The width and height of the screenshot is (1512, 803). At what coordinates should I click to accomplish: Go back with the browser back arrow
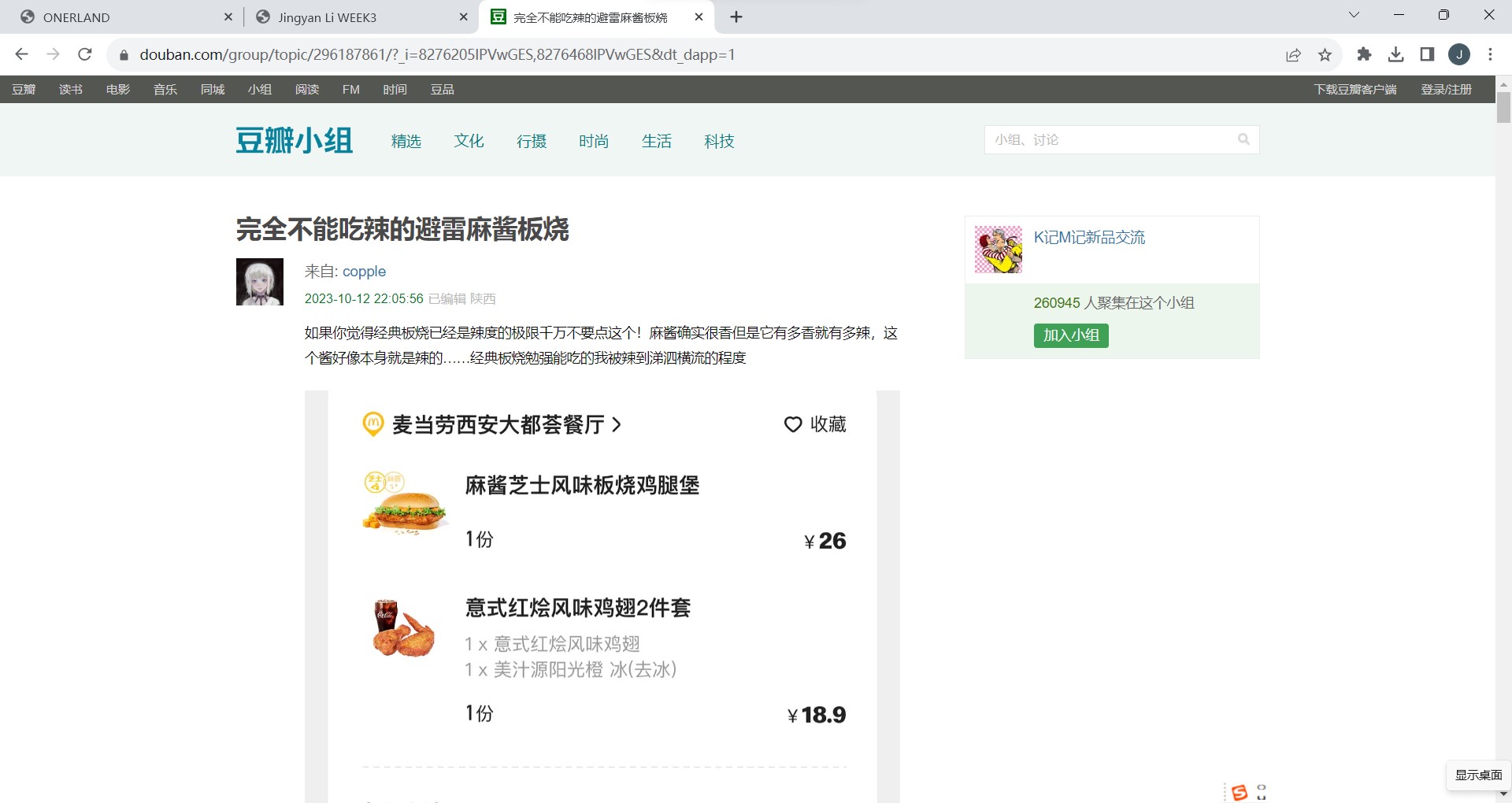(x=22, y=54)
